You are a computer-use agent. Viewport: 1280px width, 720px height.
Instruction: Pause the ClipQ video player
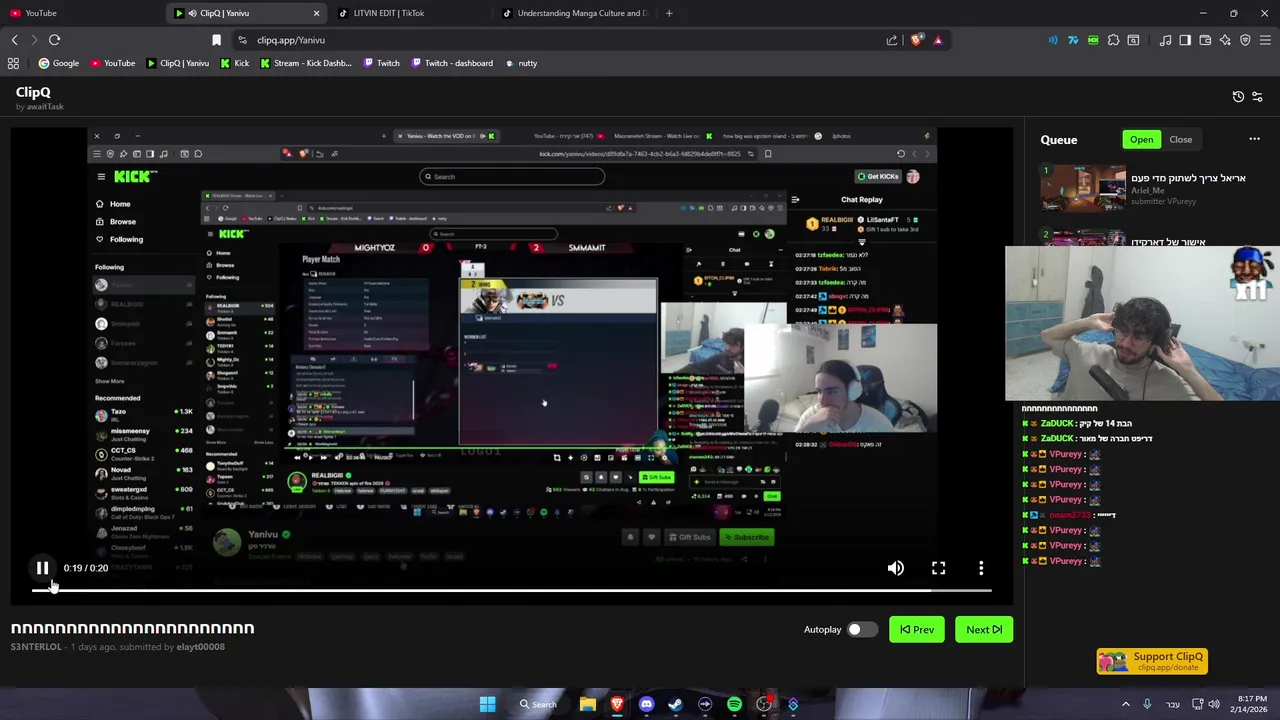(x=42, y=568)
